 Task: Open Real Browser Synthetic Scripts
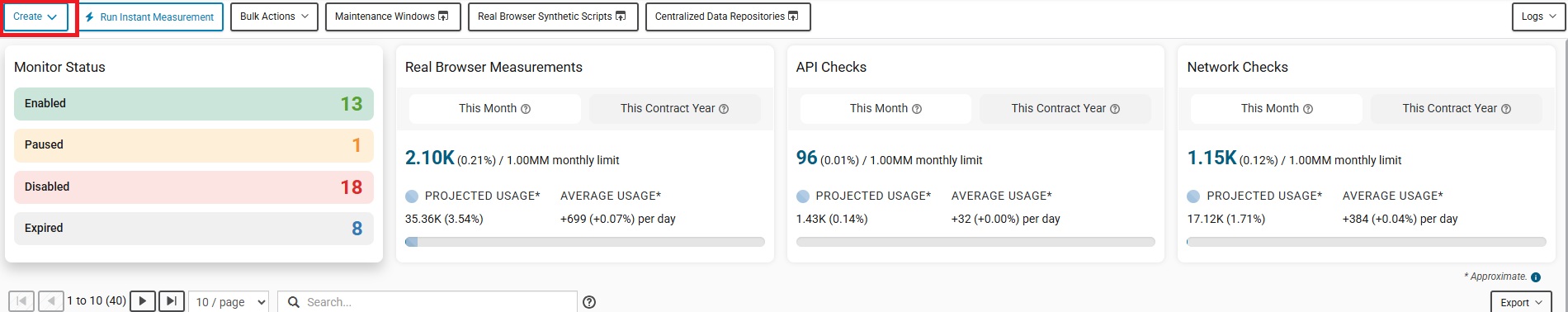pyautogui.click(x=553, y=17)
